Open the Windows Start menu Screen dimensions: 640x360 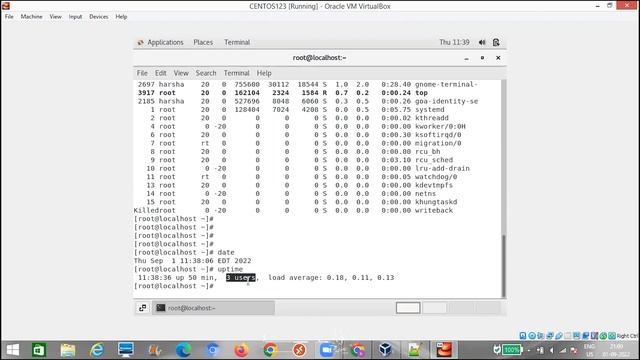click(12, 350)
